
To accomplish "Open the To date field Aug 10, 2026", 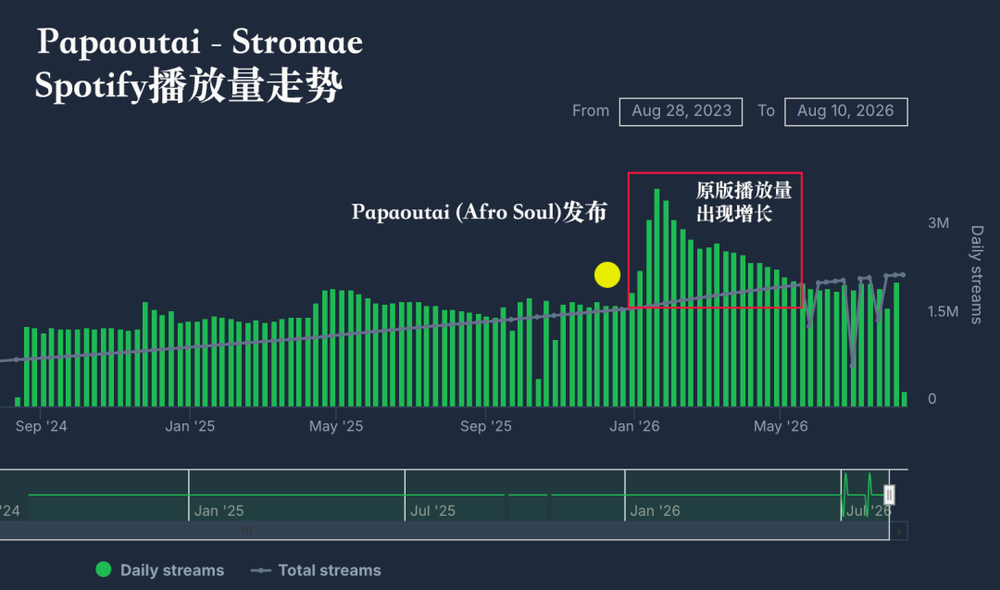I will pos(846,112).
